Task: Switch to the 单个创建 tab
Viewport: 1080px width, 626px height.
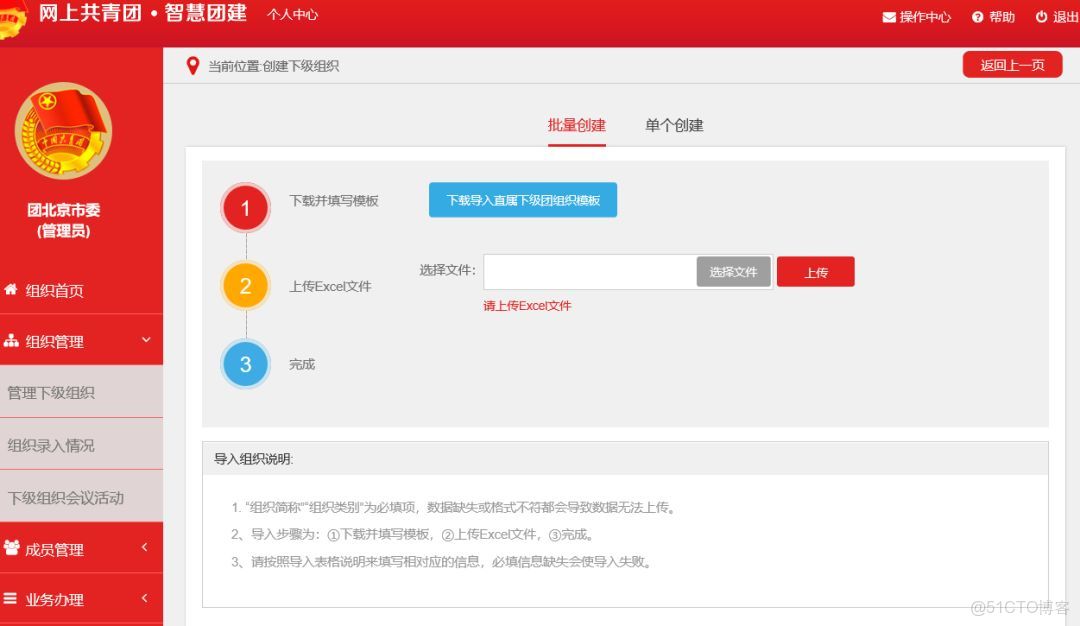Action: coord(674,125)
